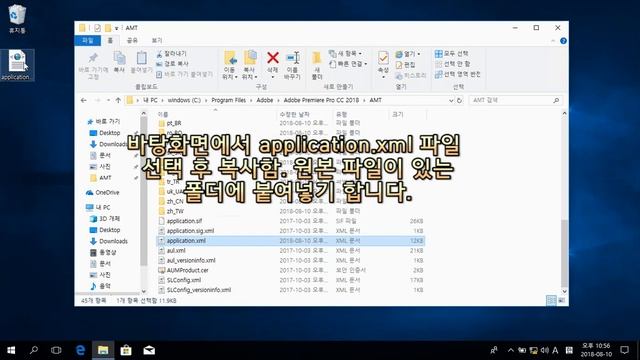Expand the Open button dropdown
Image resolution: width=640 pixels, height=360 pixels.
(x=419, y=54)
